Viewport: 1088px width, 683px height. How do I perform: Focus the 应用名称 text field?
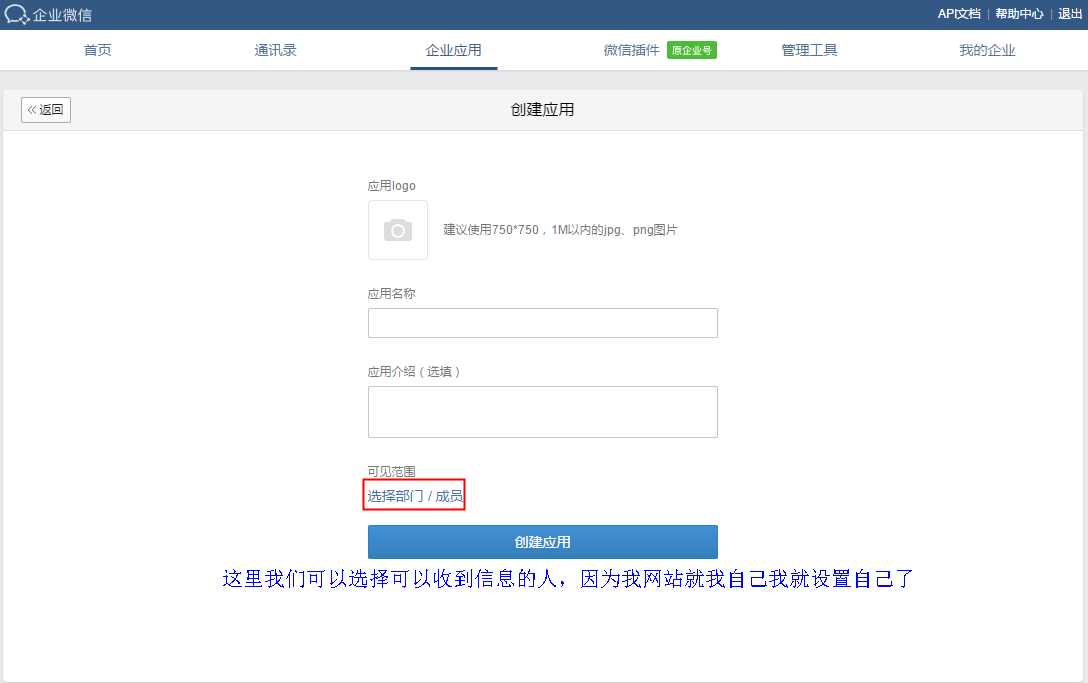542,323
